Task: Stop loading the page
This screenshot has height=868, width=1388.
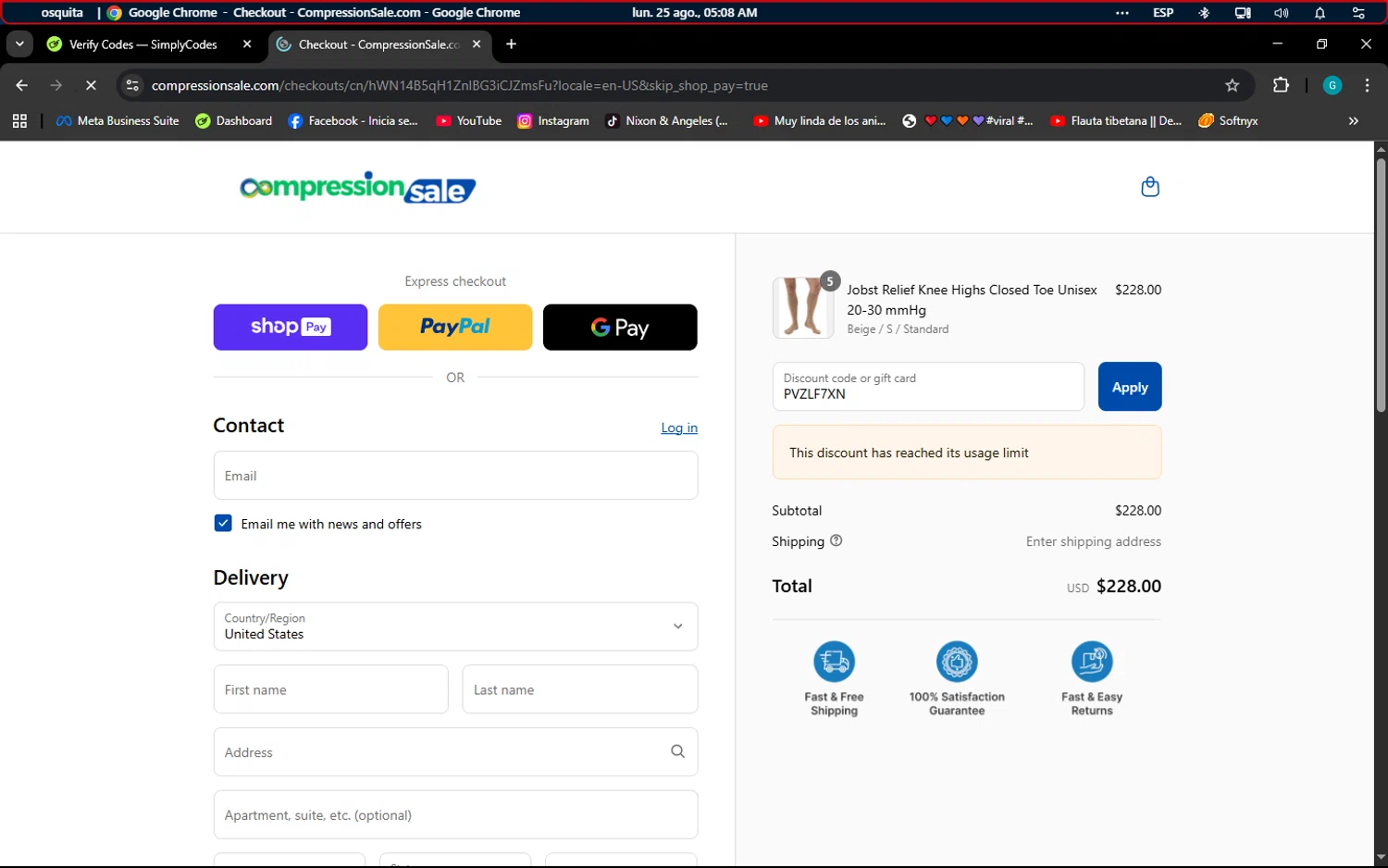Action: (91, 85)
